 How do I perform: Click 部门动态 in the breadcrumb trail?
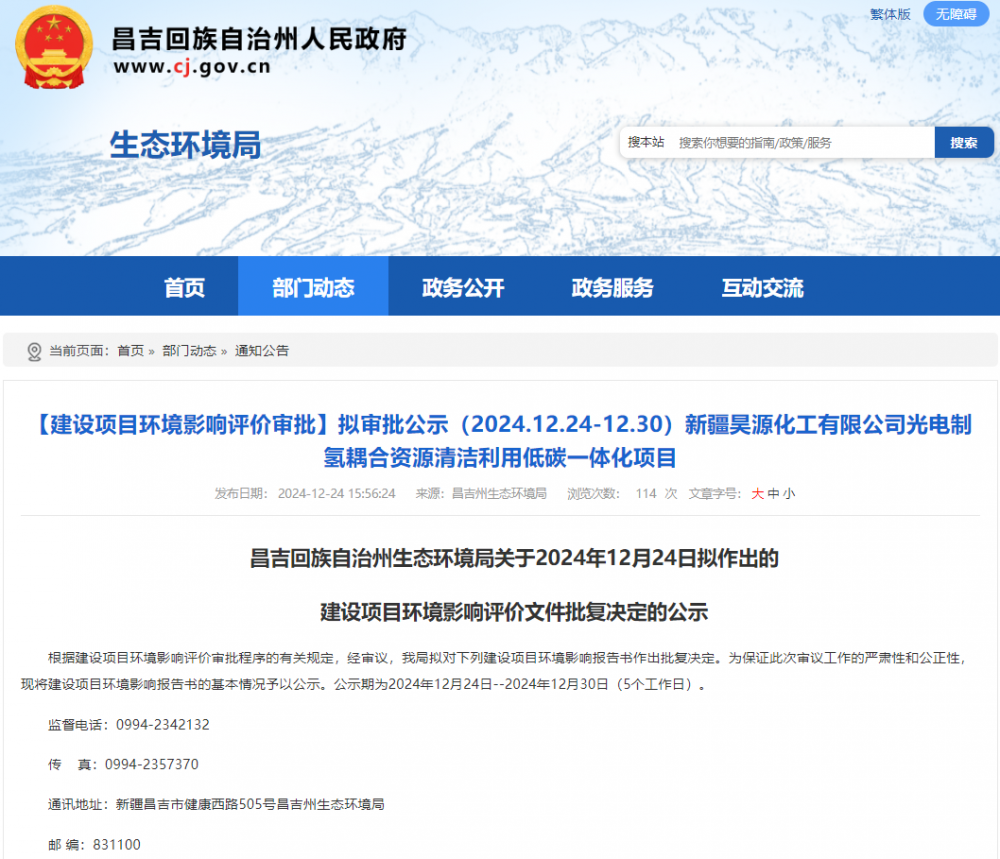pos(188,351)
